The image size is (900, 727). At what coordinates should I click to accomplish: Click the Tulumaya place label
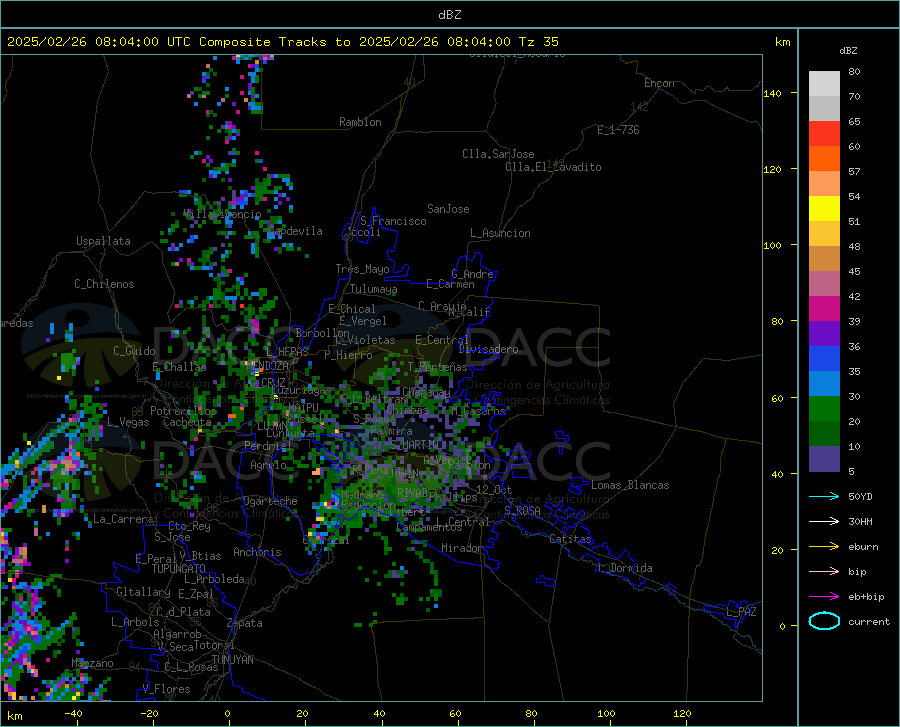coord(373,289)
